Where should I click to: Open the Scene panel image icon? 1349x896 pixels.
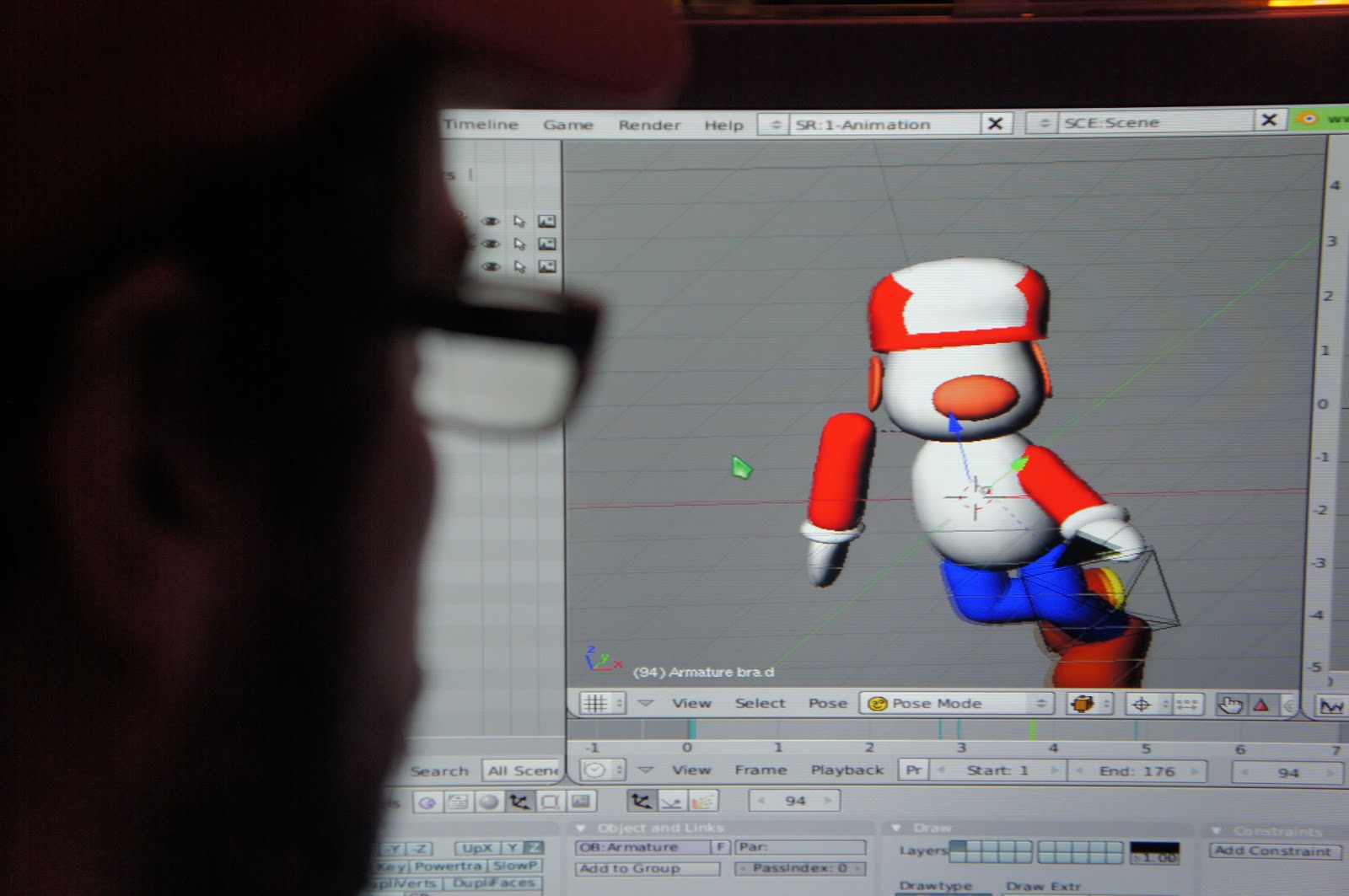580,802
